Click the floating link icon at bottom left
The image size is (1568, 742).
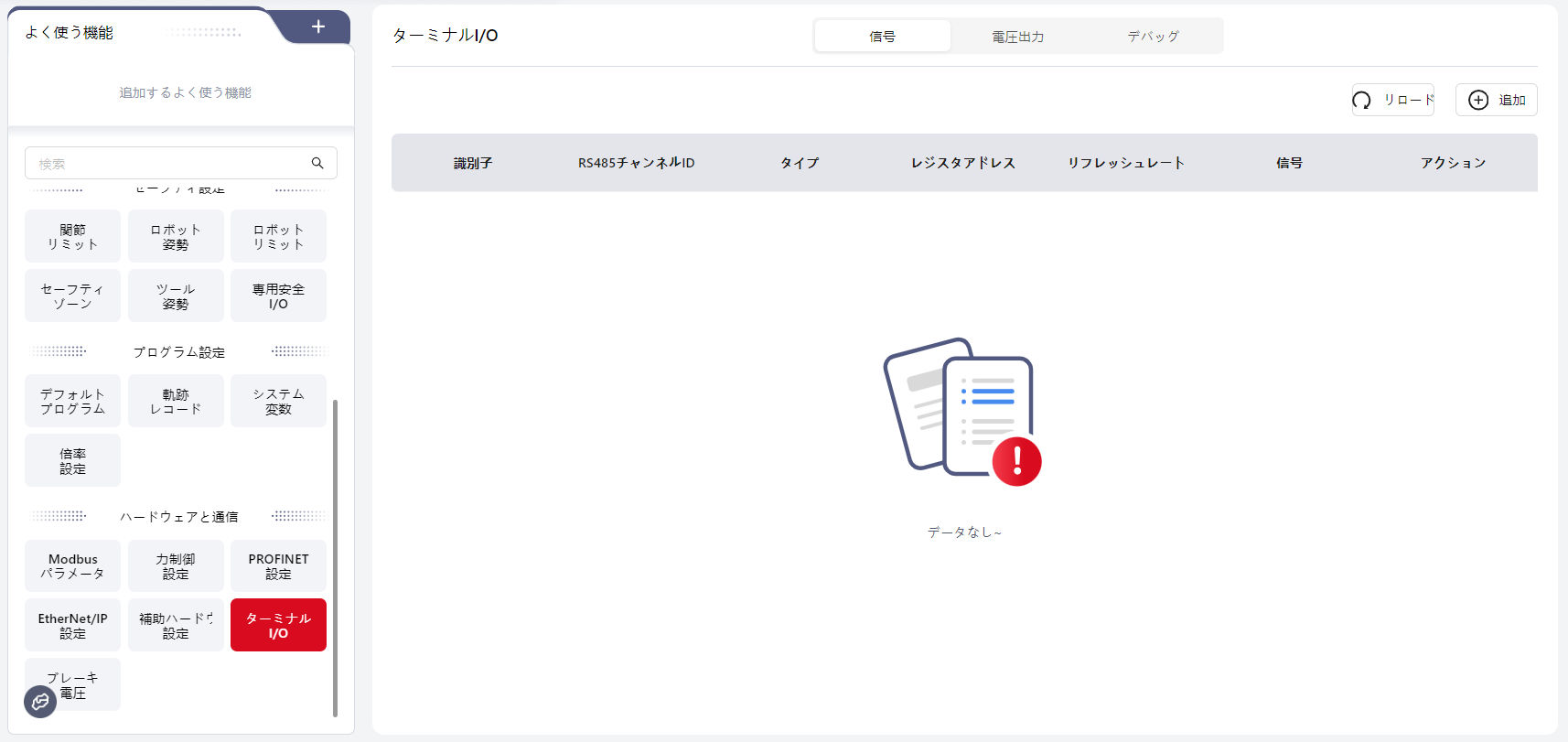(x=40, y=702)
